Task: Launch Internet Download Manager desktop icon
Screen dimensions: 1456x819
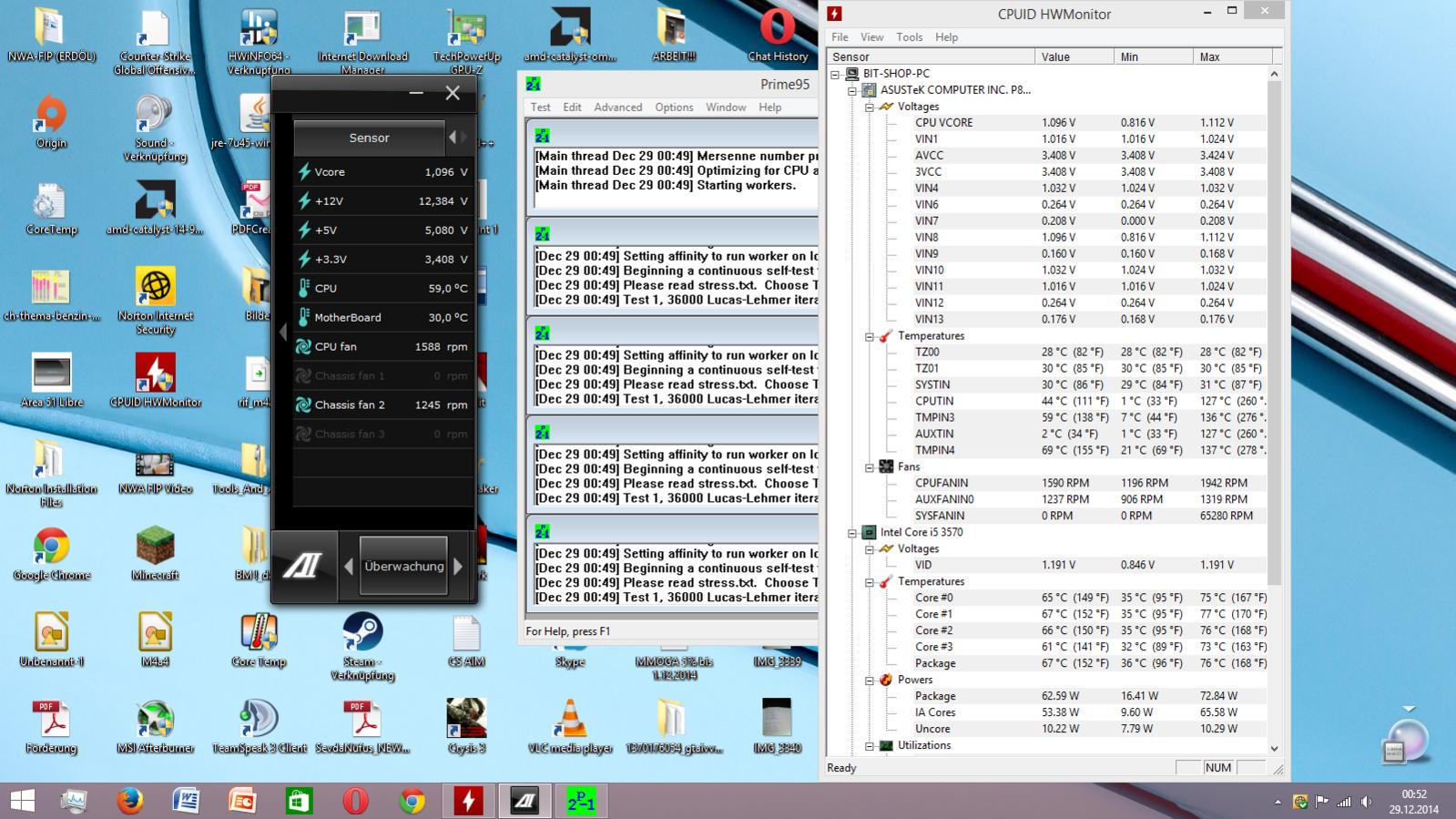Action: tap(362, 41)
